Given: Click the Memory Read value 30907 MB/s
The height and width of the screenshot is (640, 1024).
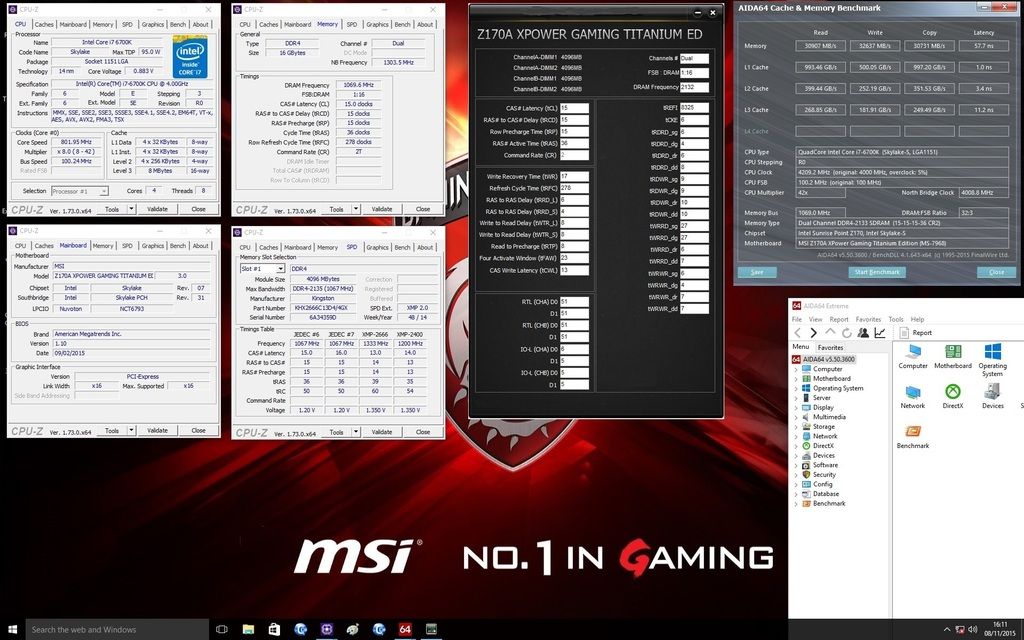Looking at the screenshot, I should (820, 46).
